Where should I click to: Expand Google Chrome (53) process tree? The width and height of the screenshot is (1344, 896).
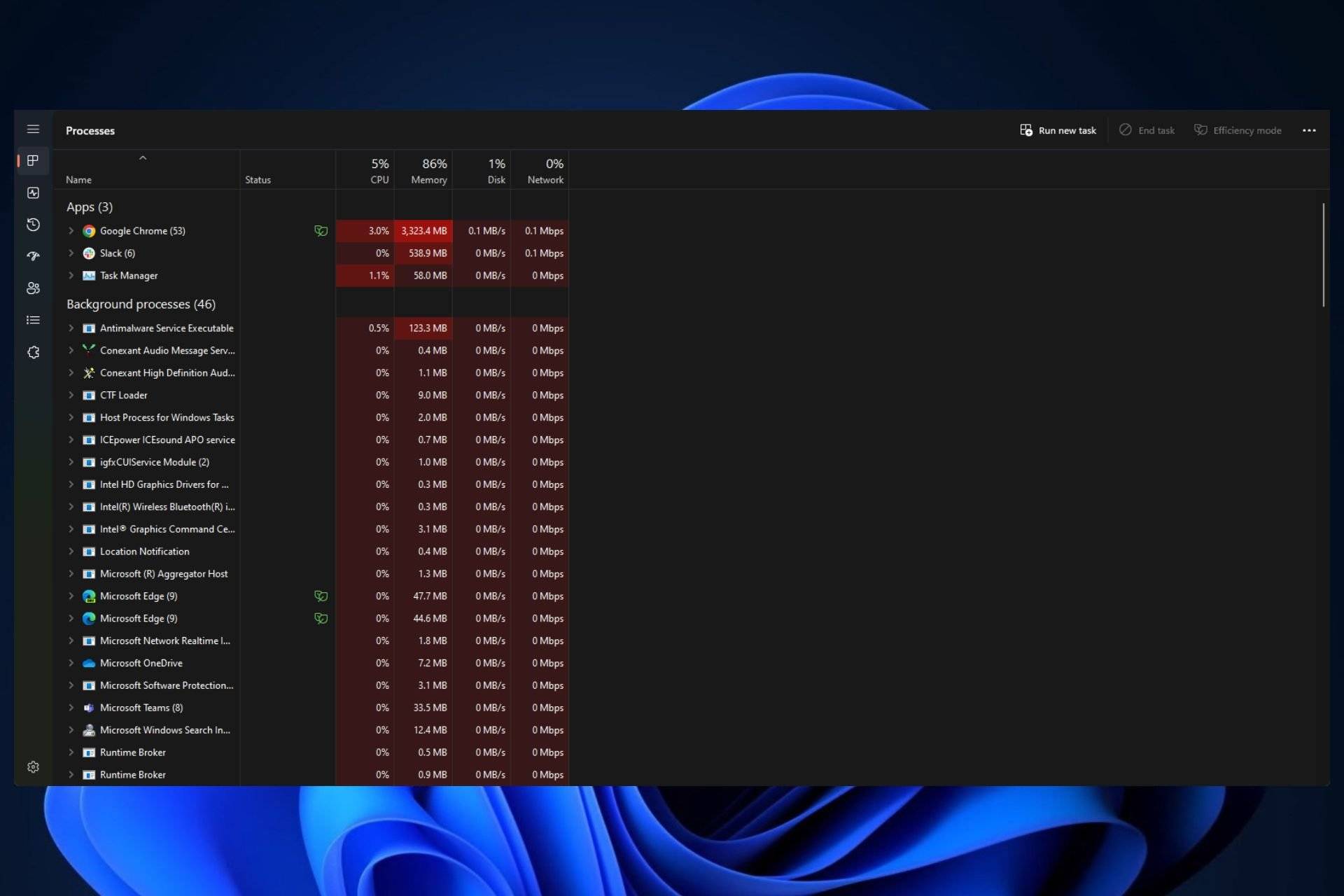click(x=71, y=230)
